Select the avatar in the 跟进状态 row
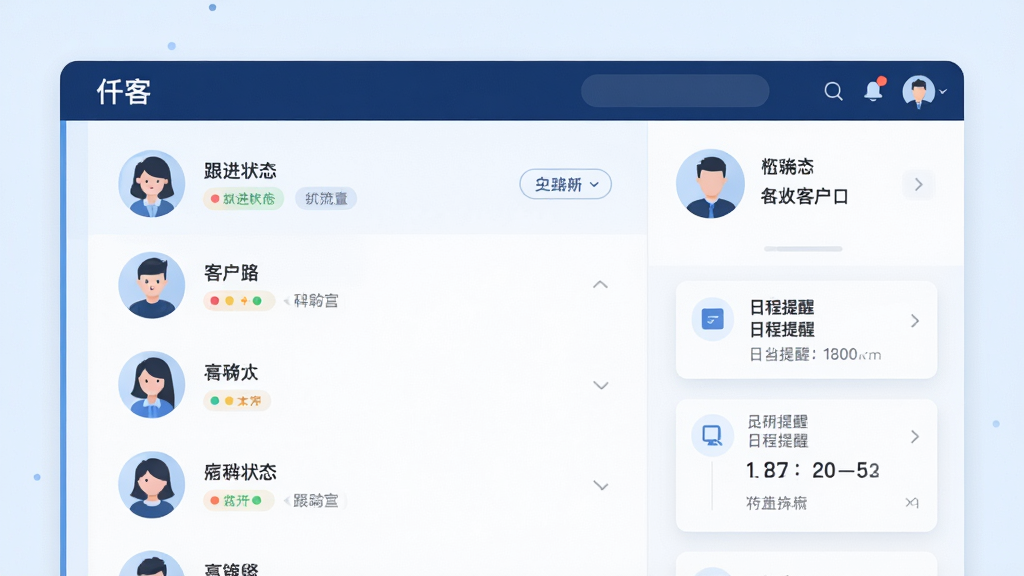 pyautogui.click(x=152, y=184)
